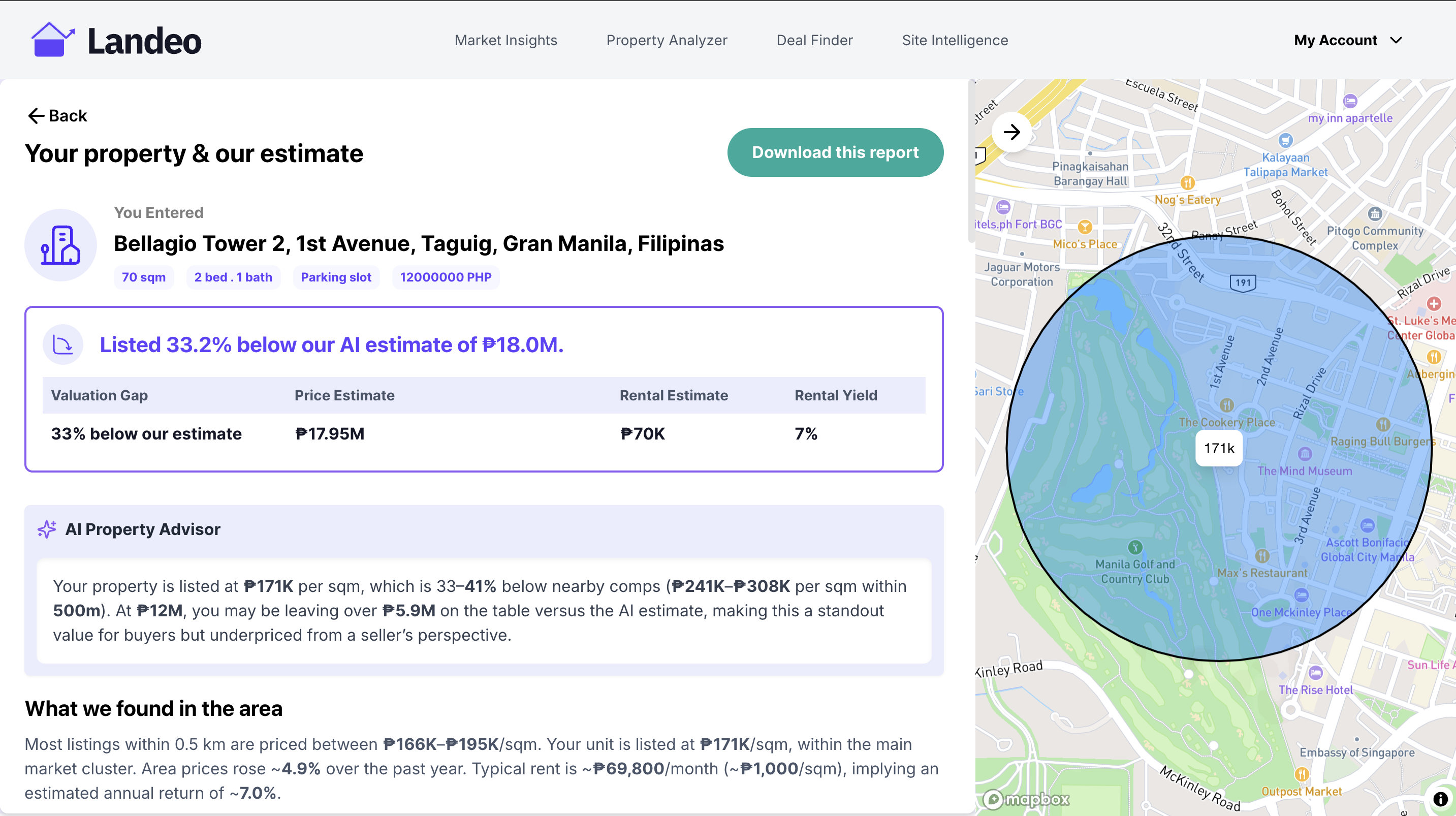The image size is (1456, 816).
Task: Click the back arrow icon
Action: [36, 115]
